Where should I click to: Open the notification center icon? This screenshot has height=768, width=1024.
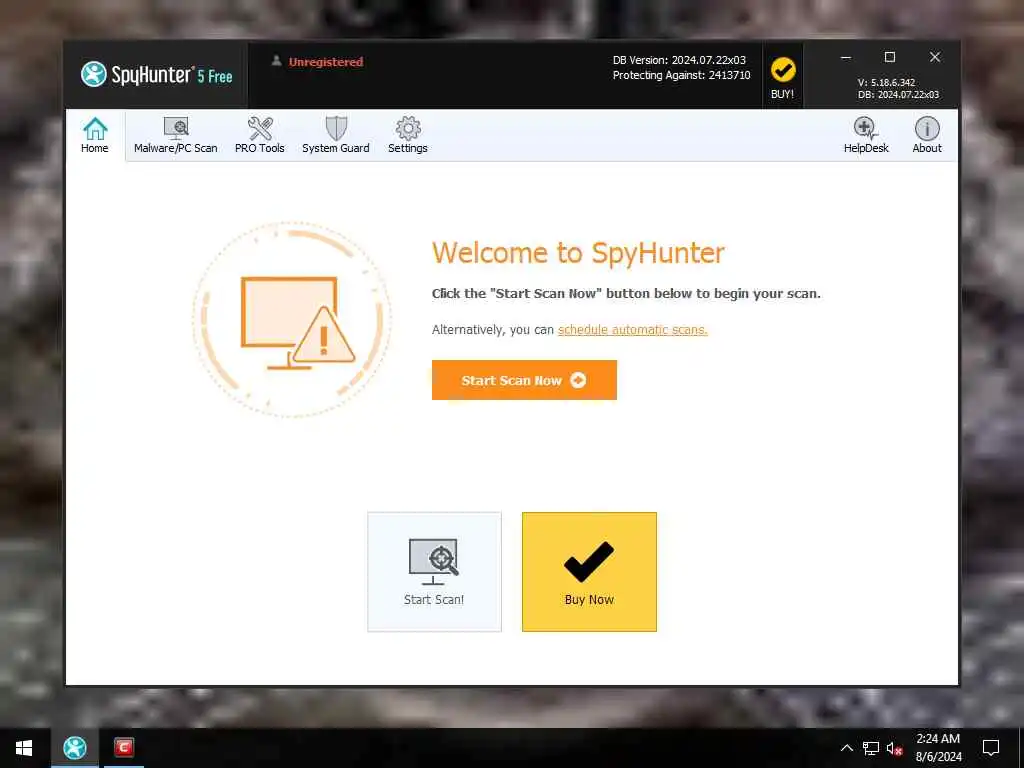tap(991, 748)
